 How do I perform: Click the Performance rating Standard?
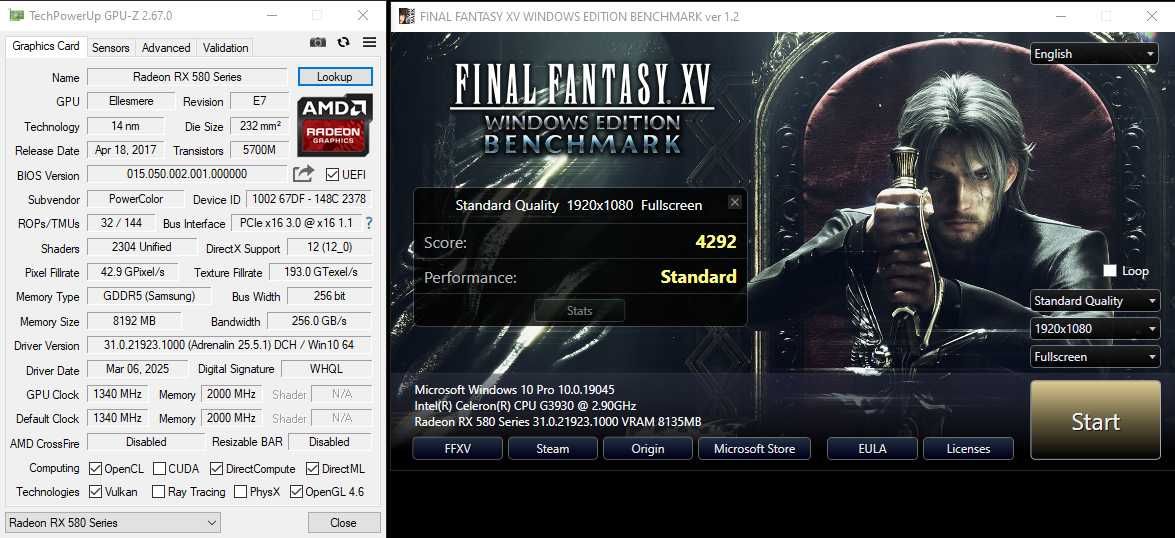click(698, 276)
